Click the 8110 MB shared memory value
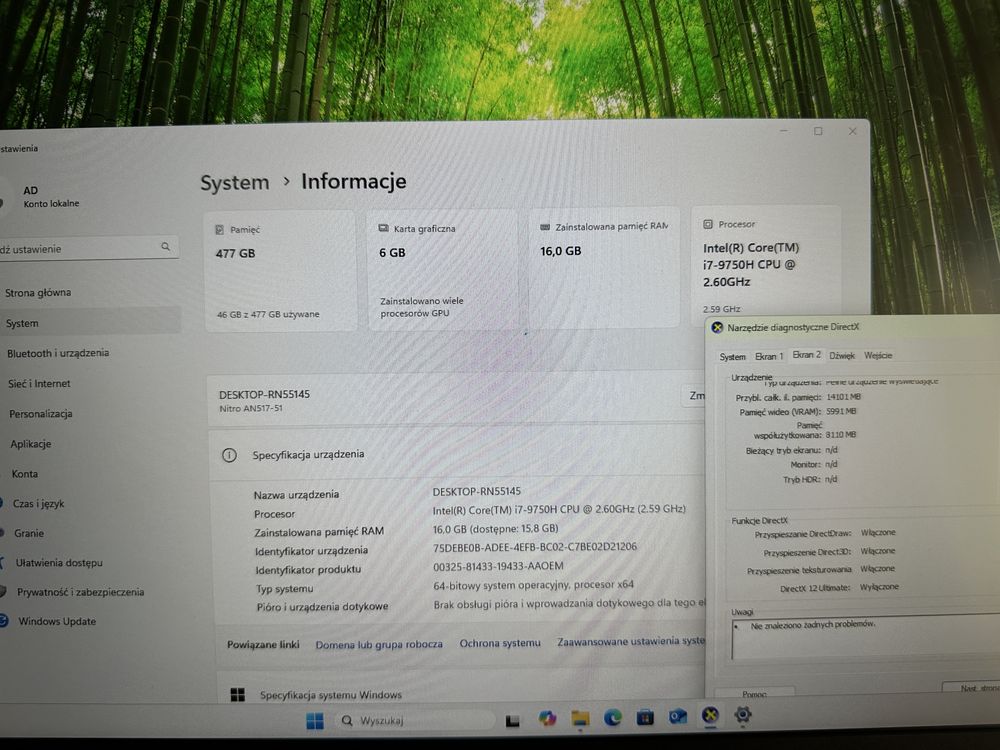This screenshot has width=1000, height=750. click(x=841, y=435)
